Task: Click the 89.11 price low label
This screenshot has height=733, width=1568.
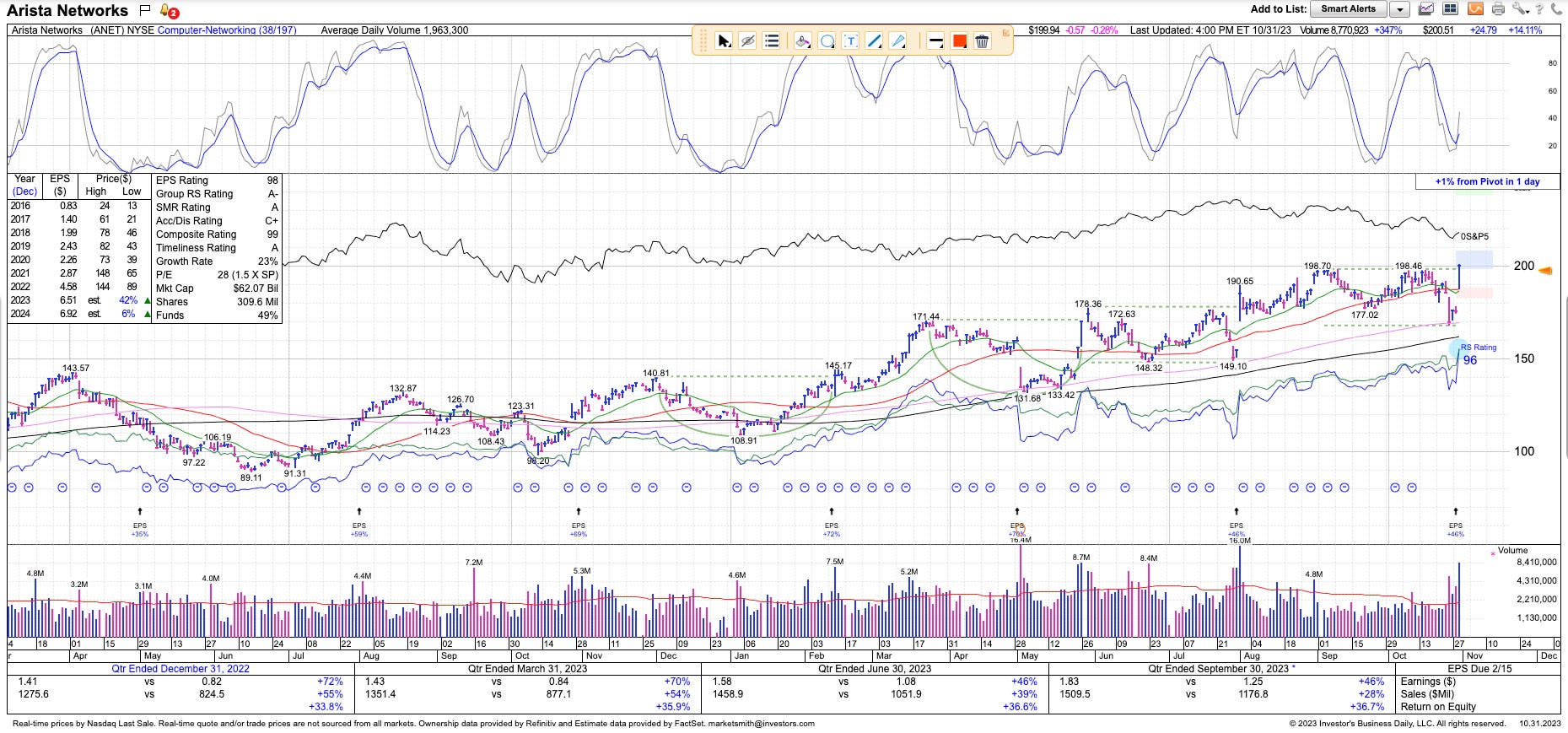Action: (251, 477)
